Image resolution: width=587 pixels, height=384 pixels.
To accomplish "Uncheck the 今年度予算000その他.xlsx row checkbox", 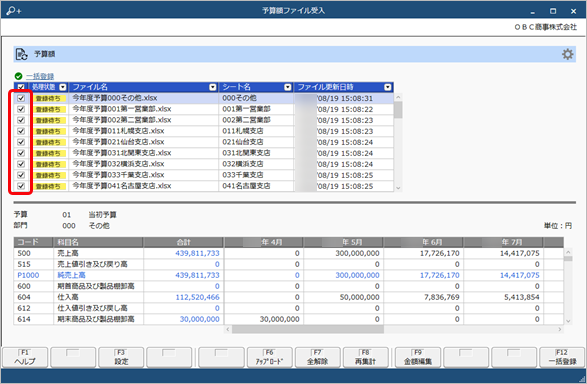I will [21, 98].
